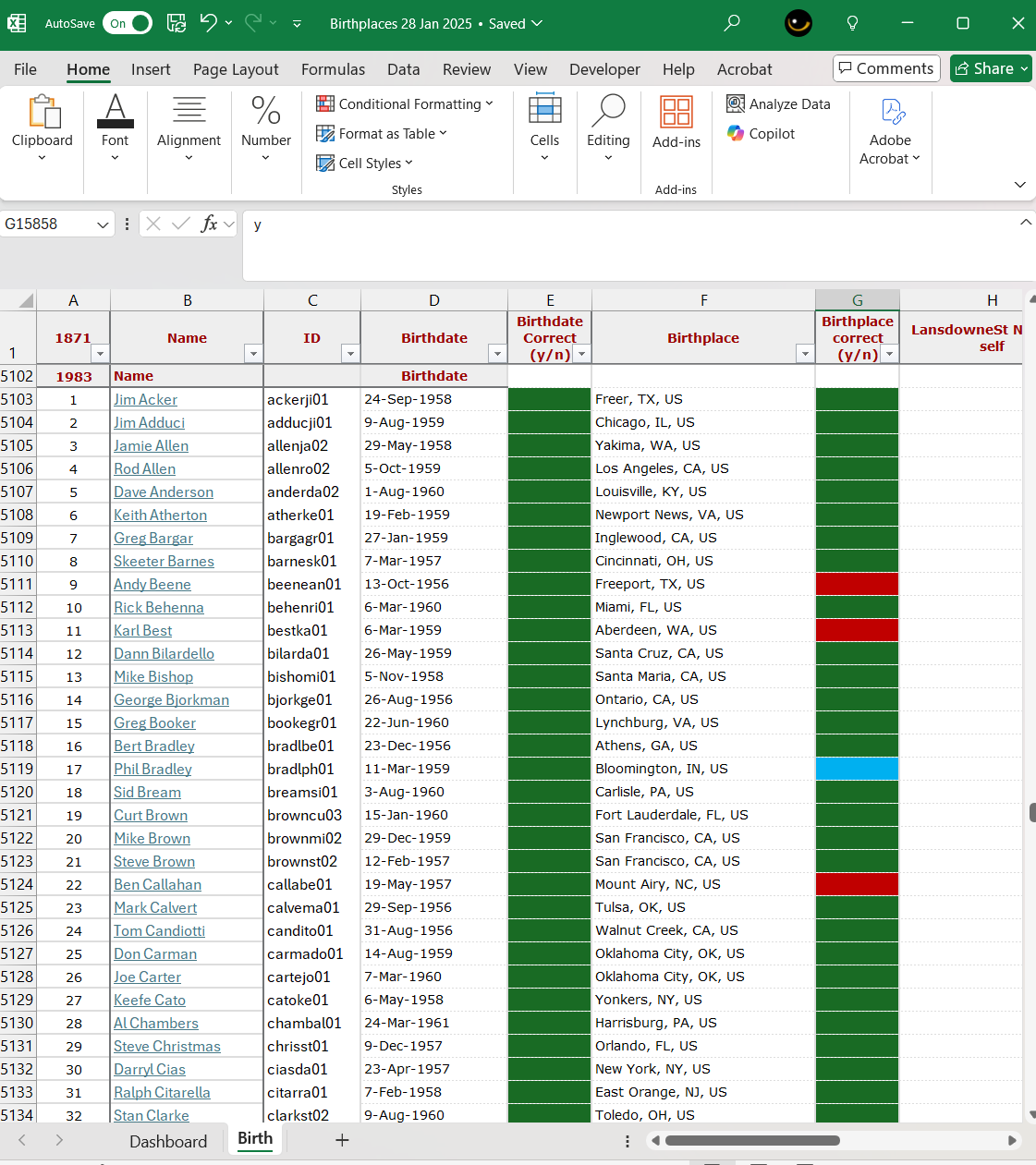
Task: Click the Comments button
Action: point(886,68)
